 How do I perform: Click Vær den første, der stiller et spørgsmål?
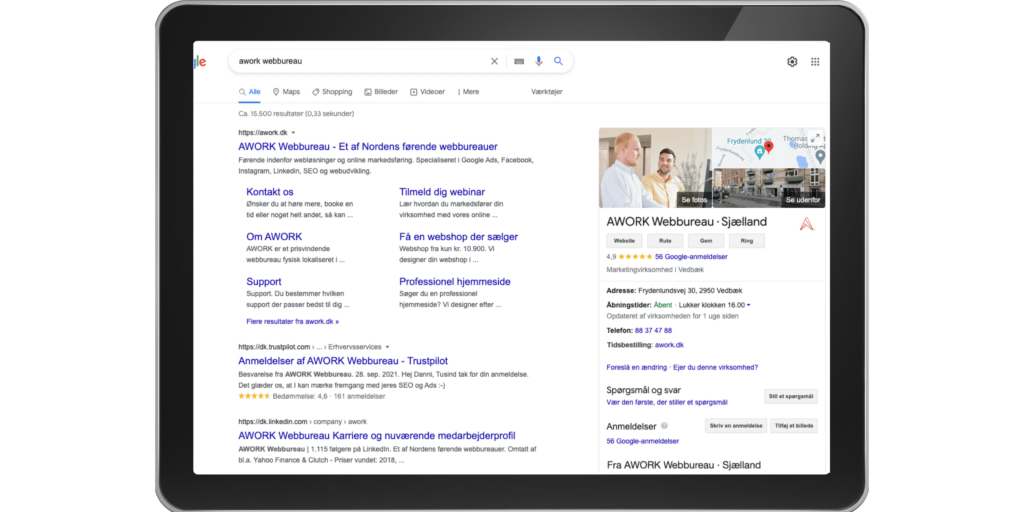coord(667,402)
